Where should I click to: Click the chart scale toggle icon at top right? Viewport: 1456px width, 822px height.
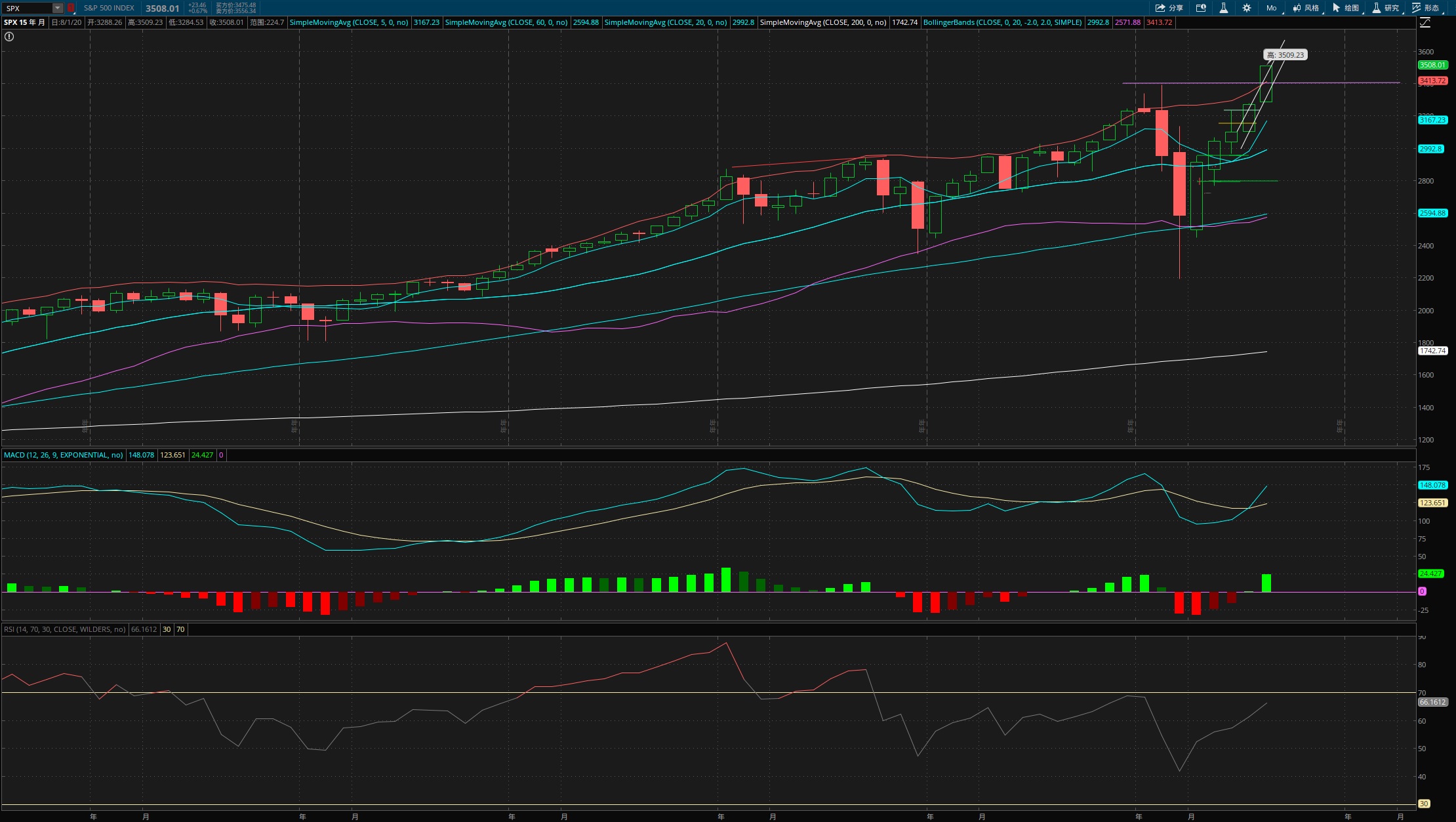pyautogui.click(x=1425, y=22)
